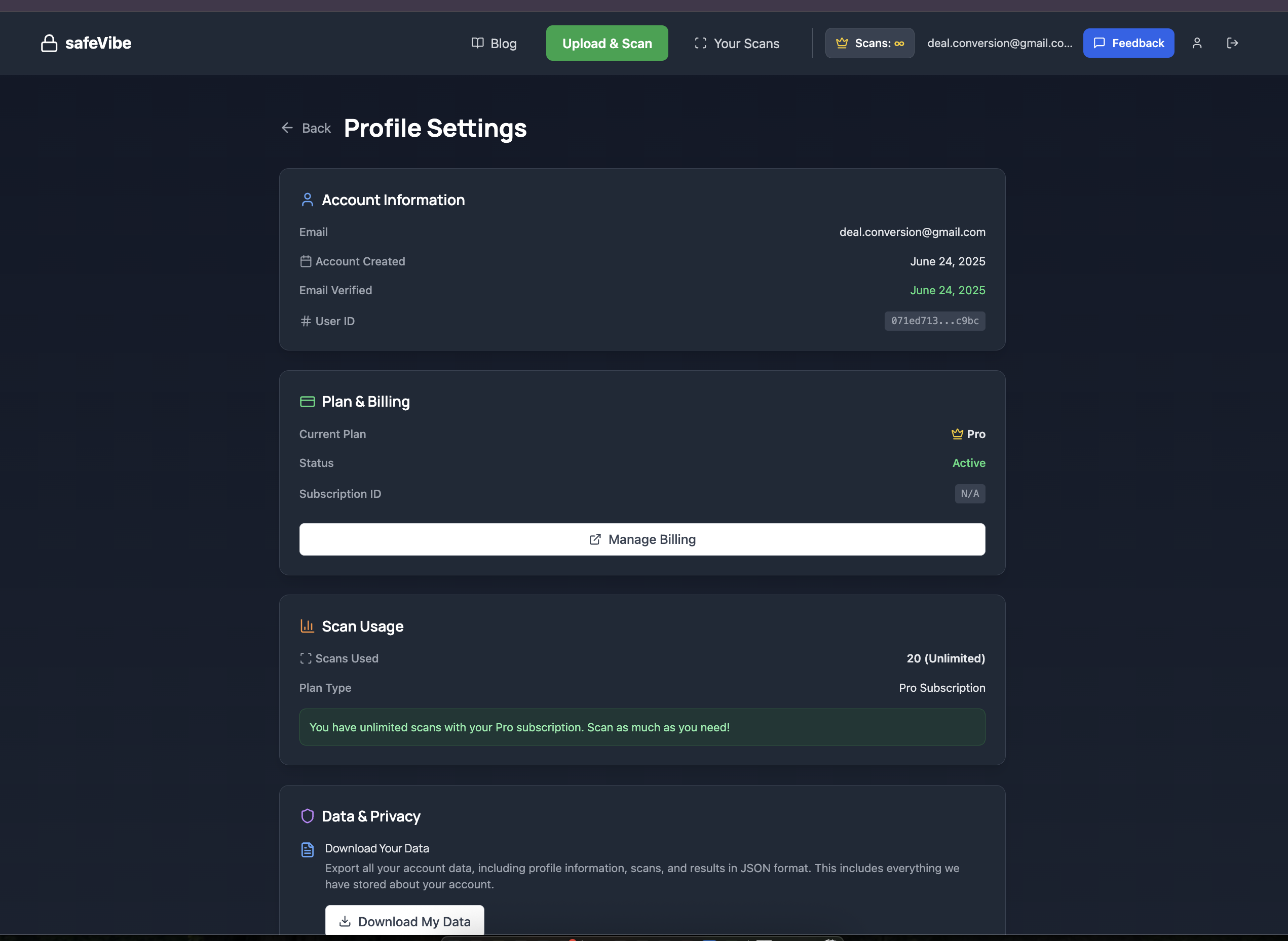
Task: Click the logout arrow icon
Action: tap(1232, 43)
